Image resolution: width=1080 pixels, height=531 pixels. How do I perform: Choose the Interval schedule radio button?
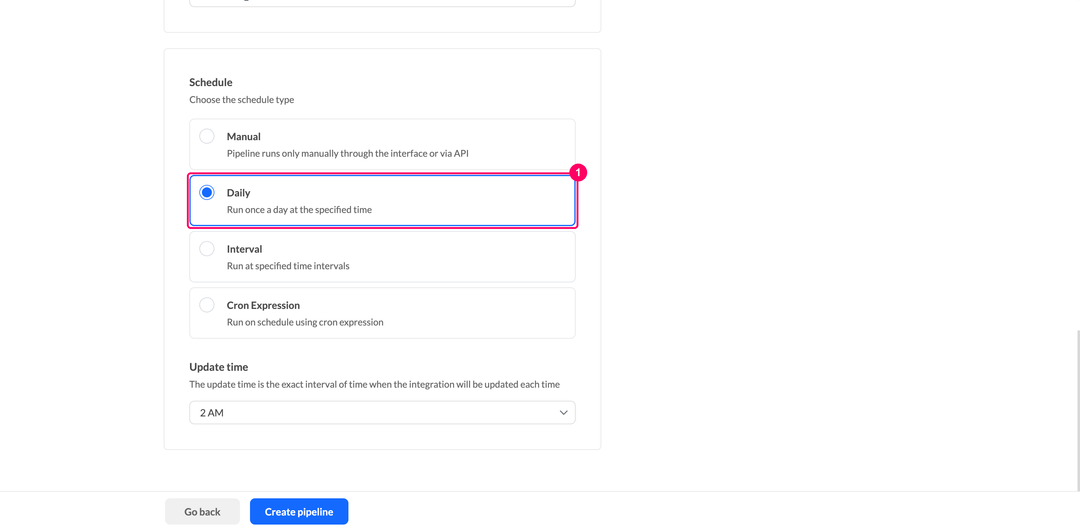tap(207, 249)
